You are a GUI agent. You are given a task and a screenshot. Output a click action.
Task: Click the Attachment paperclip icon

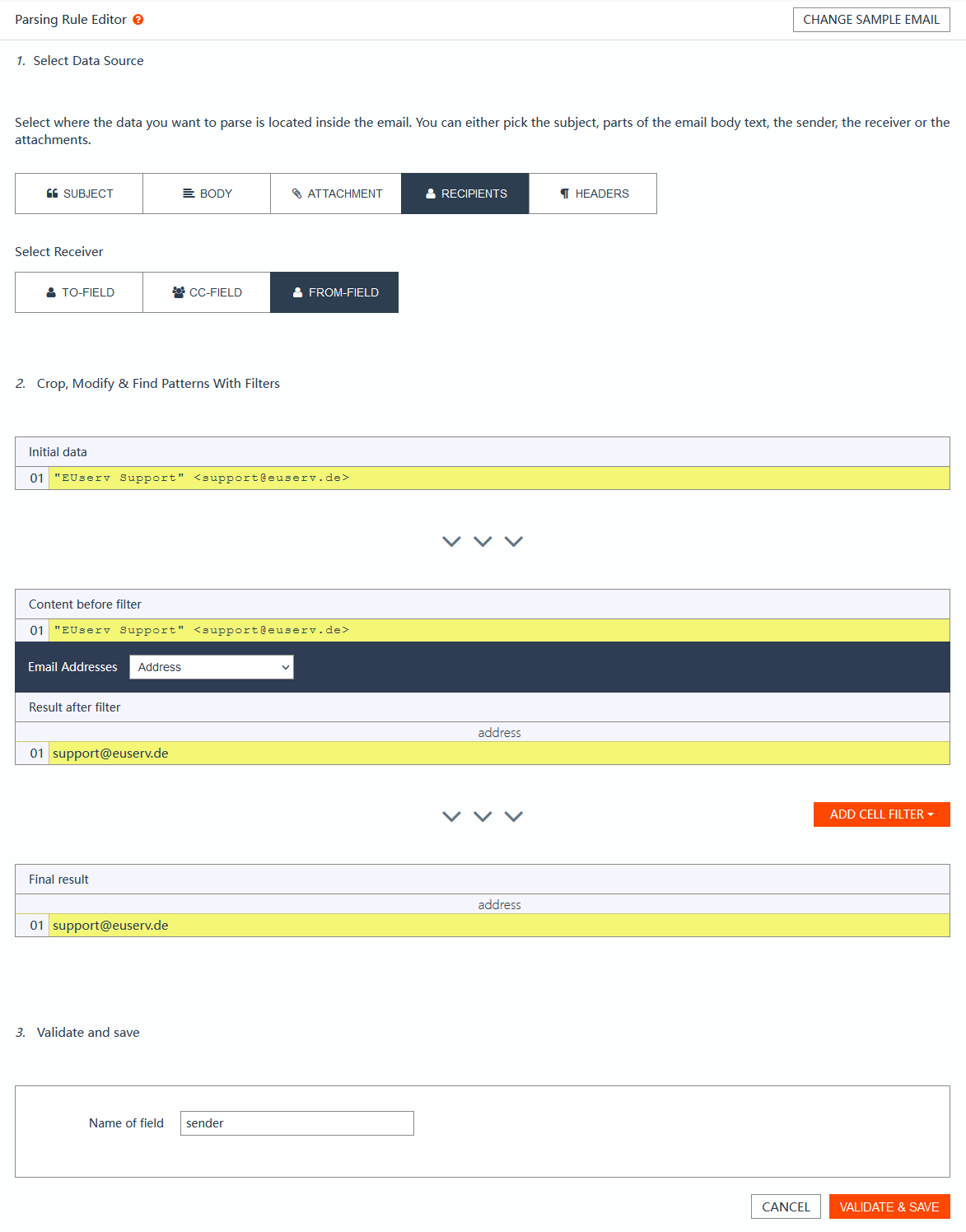(297, 194)
